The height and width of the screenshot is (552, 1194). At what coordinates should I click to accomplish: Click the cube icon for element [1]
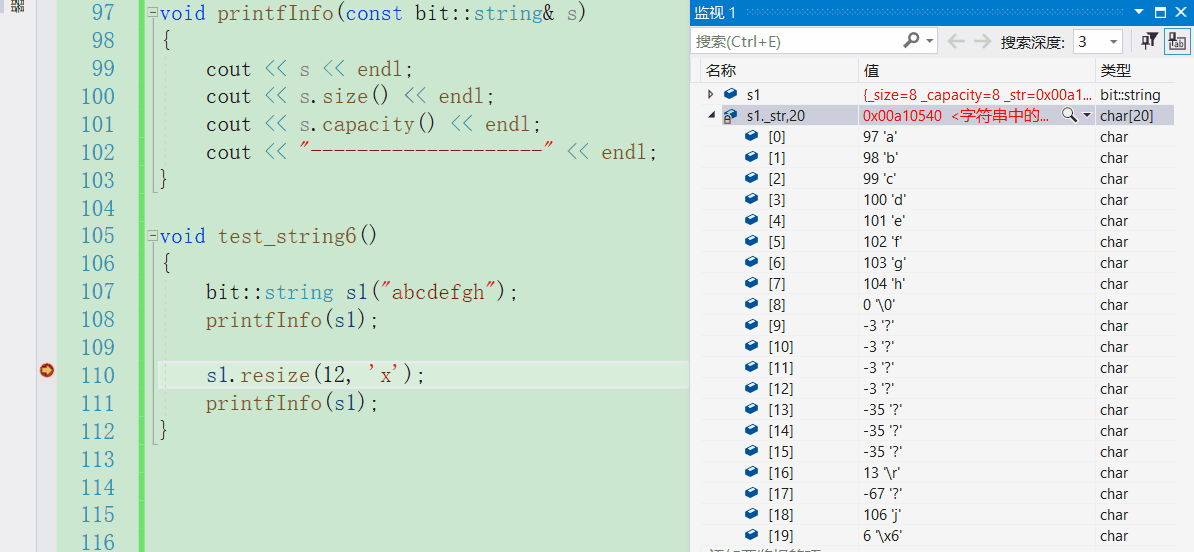752,157
